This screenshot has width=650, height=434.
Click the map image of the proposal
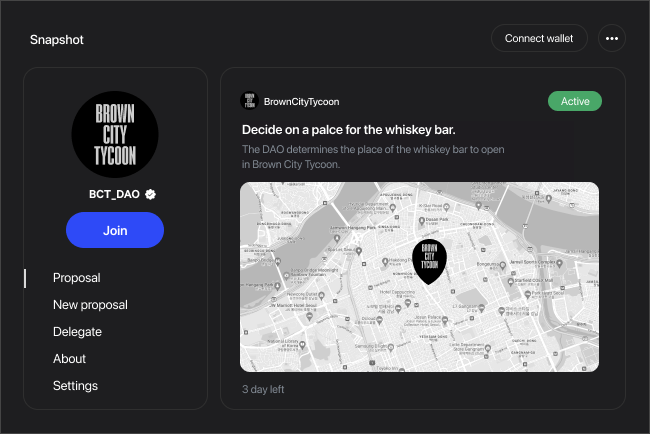[419, 277]
